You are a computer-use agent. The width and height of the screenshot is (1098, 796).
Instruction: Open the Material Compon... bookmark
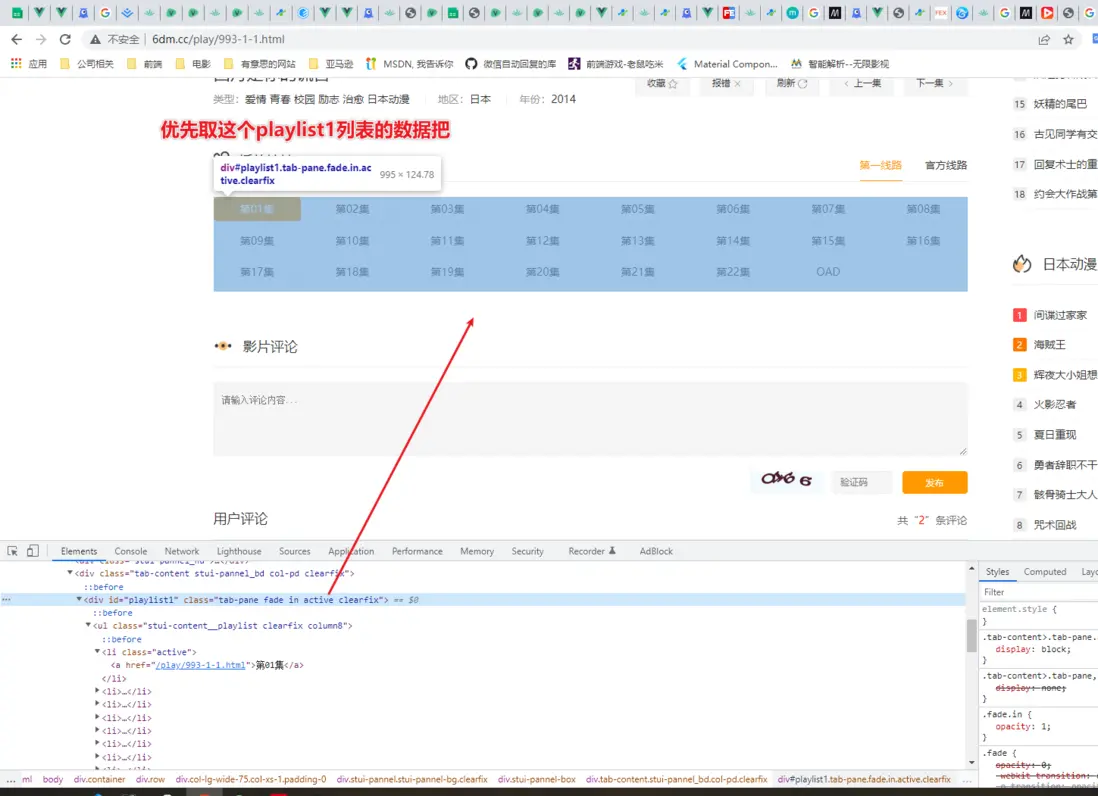point(727,64)
